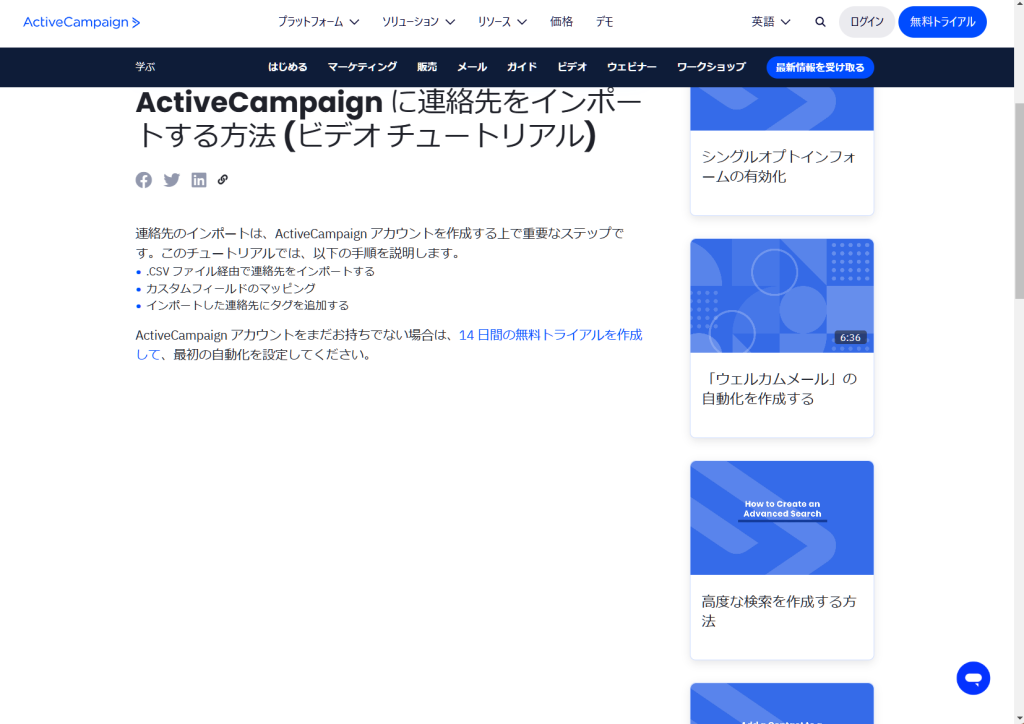Open デモ page
The width and height of the screenshot is (1024, 724).
[x=605, y=22]
